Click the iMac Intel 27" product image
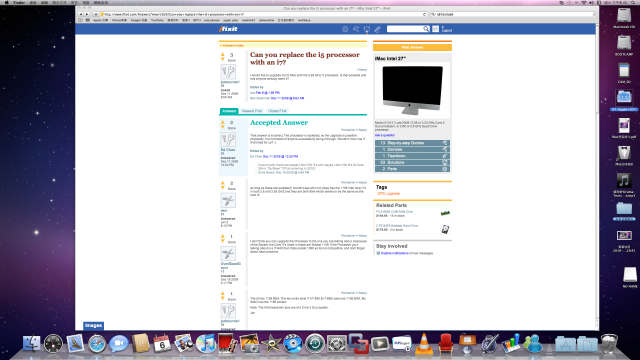The image size is (640, 360). tap(412, 90)
